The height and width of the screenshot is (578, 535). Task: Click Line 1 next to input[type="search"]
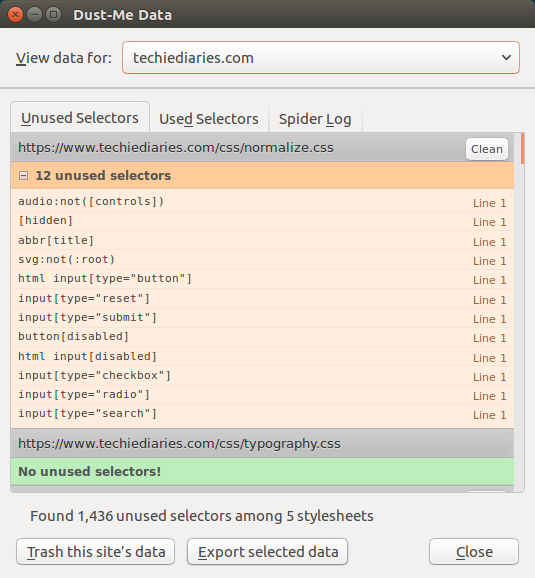coord(489,415)
